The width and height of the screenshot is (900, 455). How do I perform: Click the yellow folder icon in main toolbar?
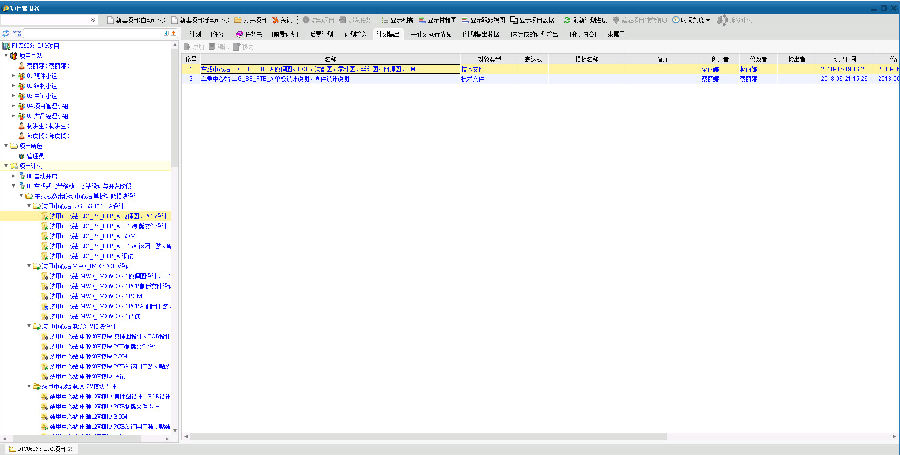238,20
